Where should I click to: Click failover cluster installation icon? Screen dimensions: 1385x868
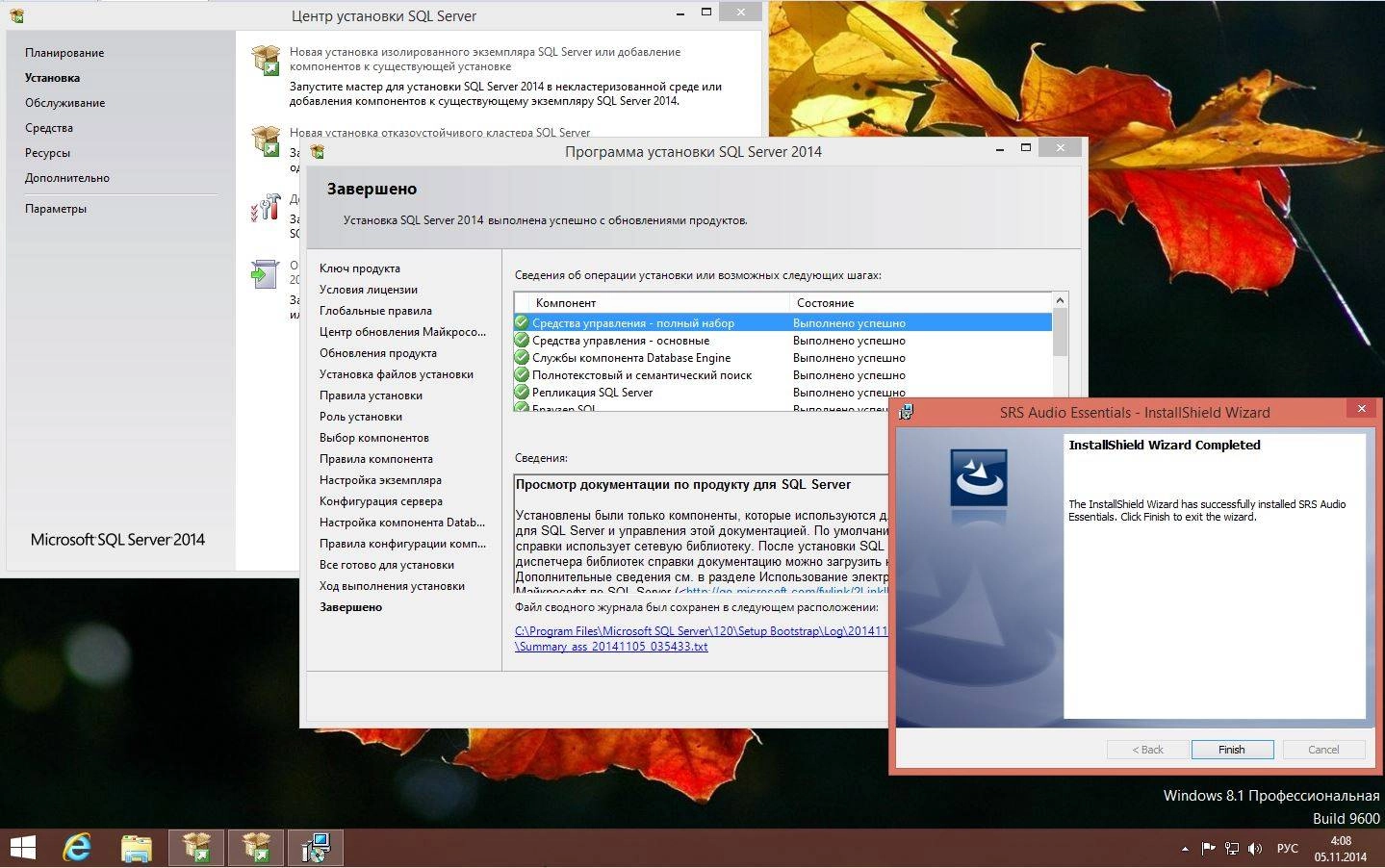[x=266, y=140]
